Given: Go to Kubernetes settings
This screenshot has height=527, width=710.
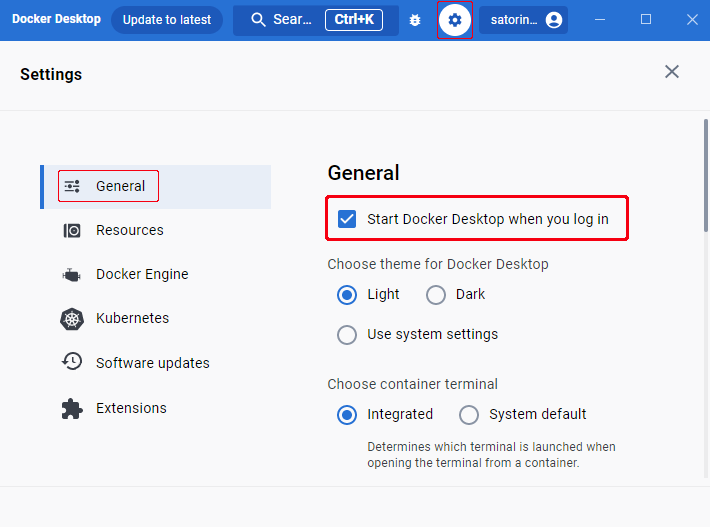Looking at the screenshot, I should [156, 318].
